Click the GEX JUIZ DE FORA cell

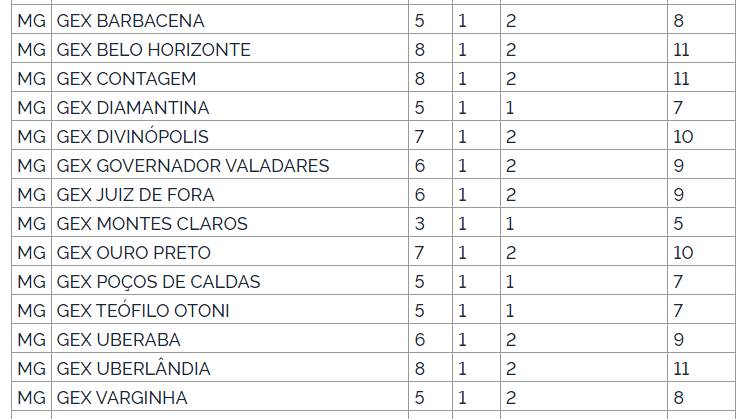(x=230, y=194)
